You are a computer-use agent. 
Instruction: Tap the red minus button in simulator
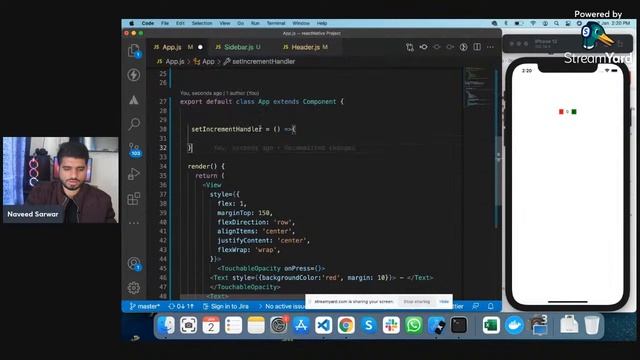[x=561, y=111]
